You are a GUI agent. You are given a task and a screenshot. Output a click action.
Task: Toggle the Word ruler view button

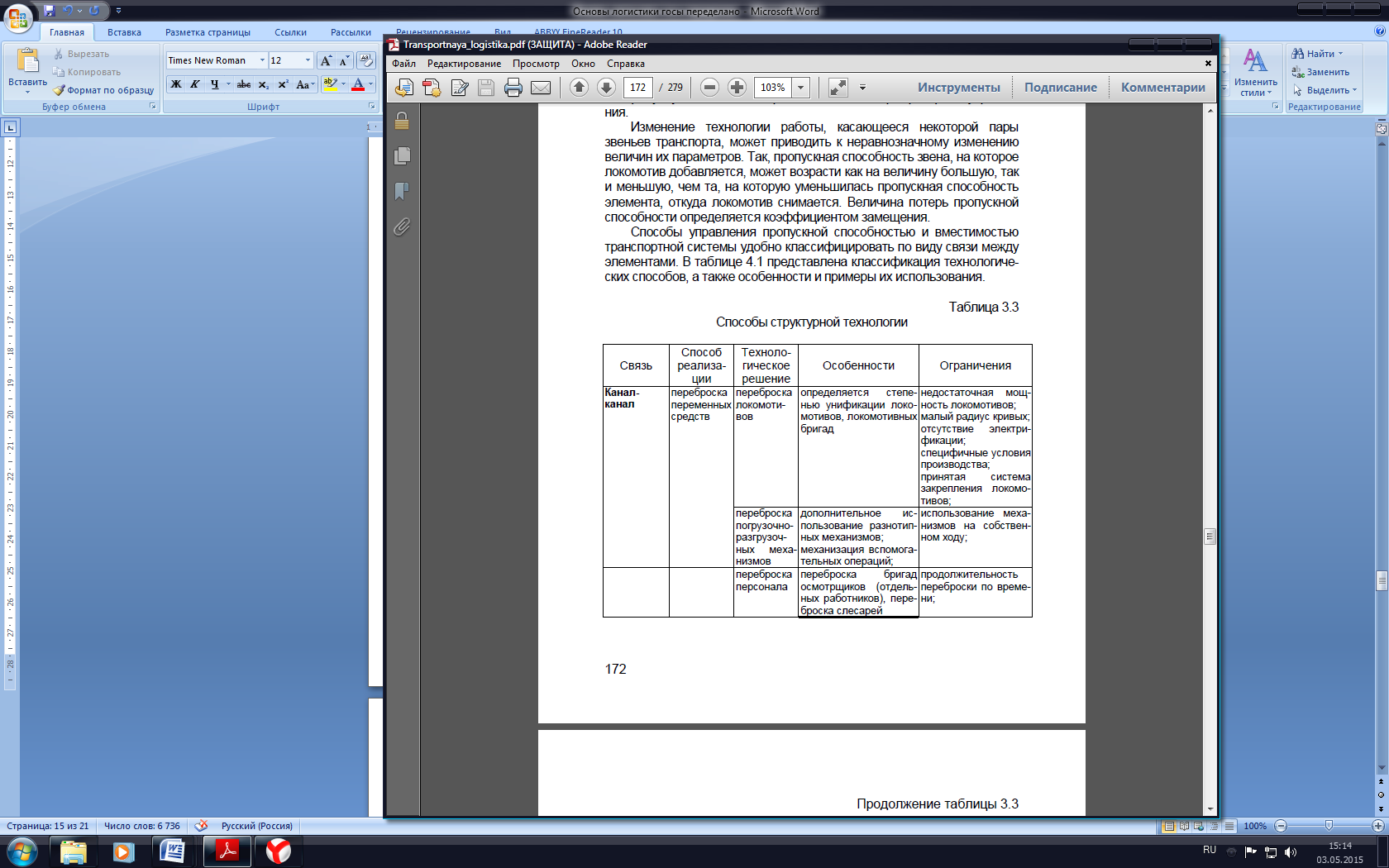(1381, 128)
